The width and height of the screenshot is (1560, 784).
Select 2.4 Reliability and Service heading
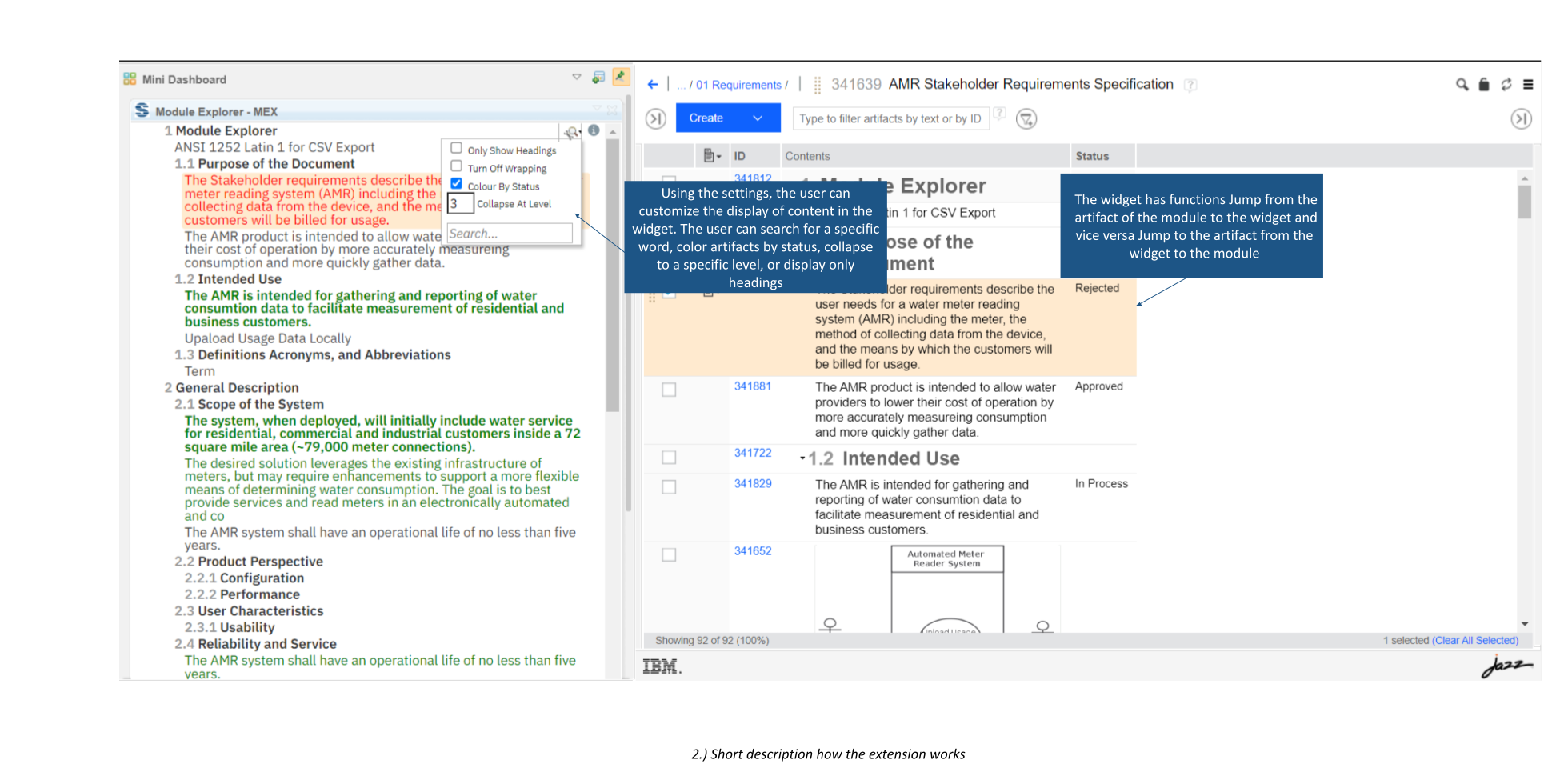coord(256,644)
